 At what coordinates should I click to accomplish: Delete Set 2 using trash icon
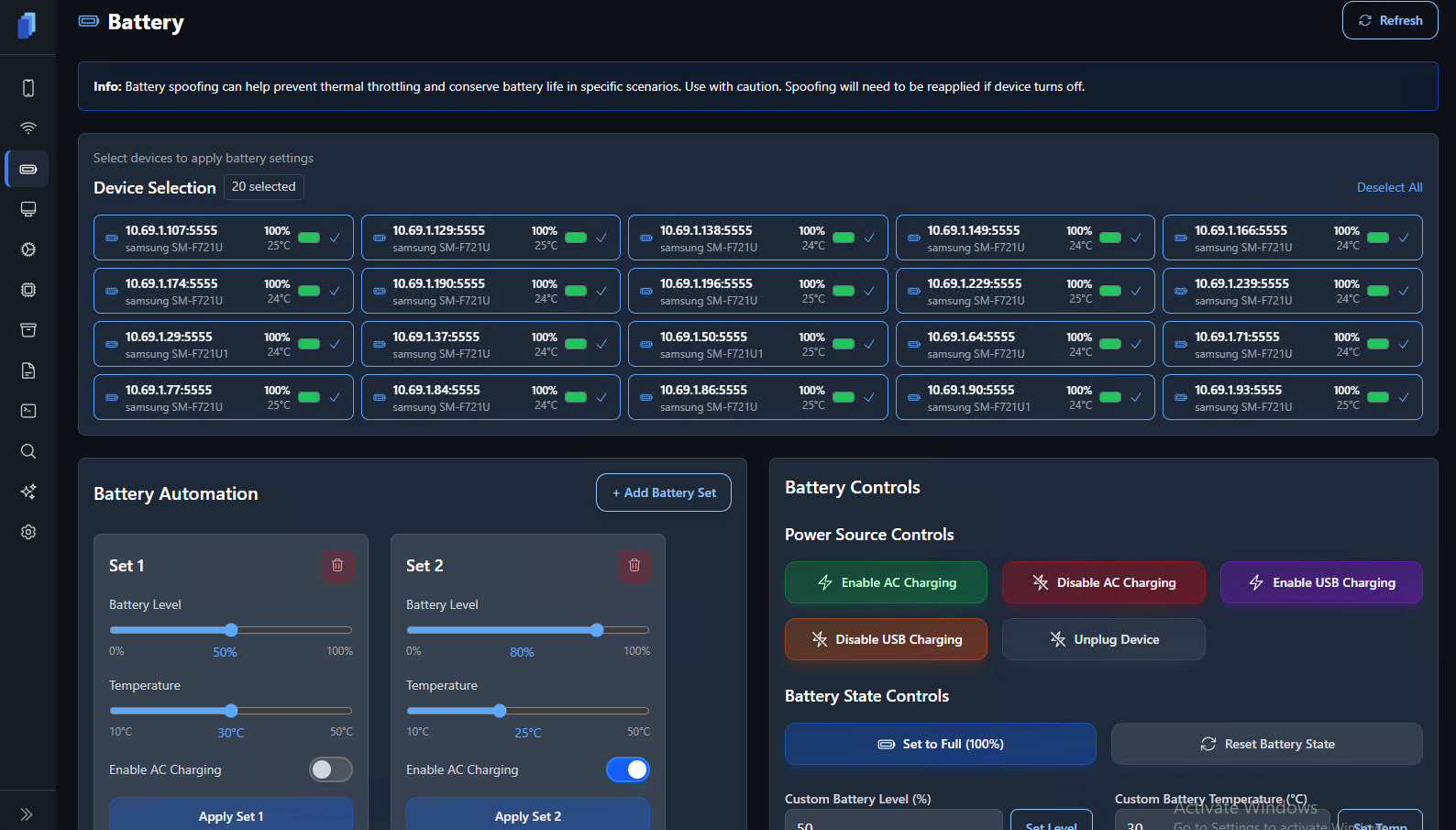(634, 565)
